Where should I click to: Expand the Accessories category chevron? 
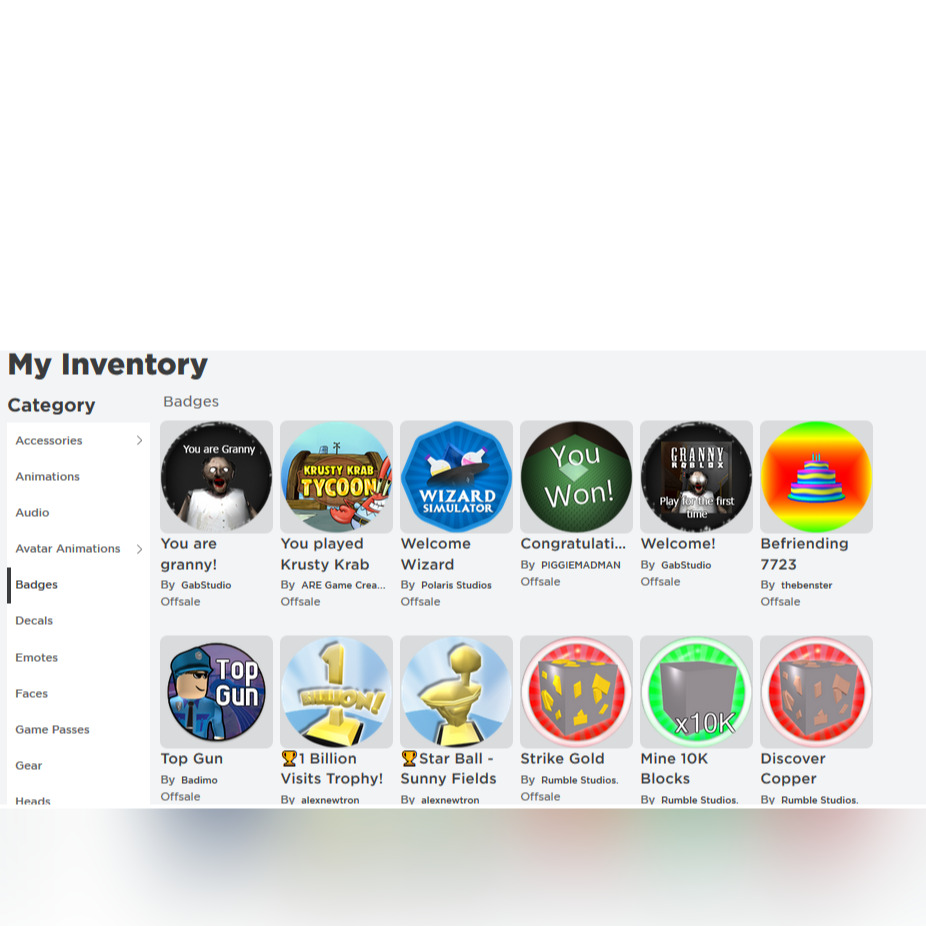(x=139, y=440)
